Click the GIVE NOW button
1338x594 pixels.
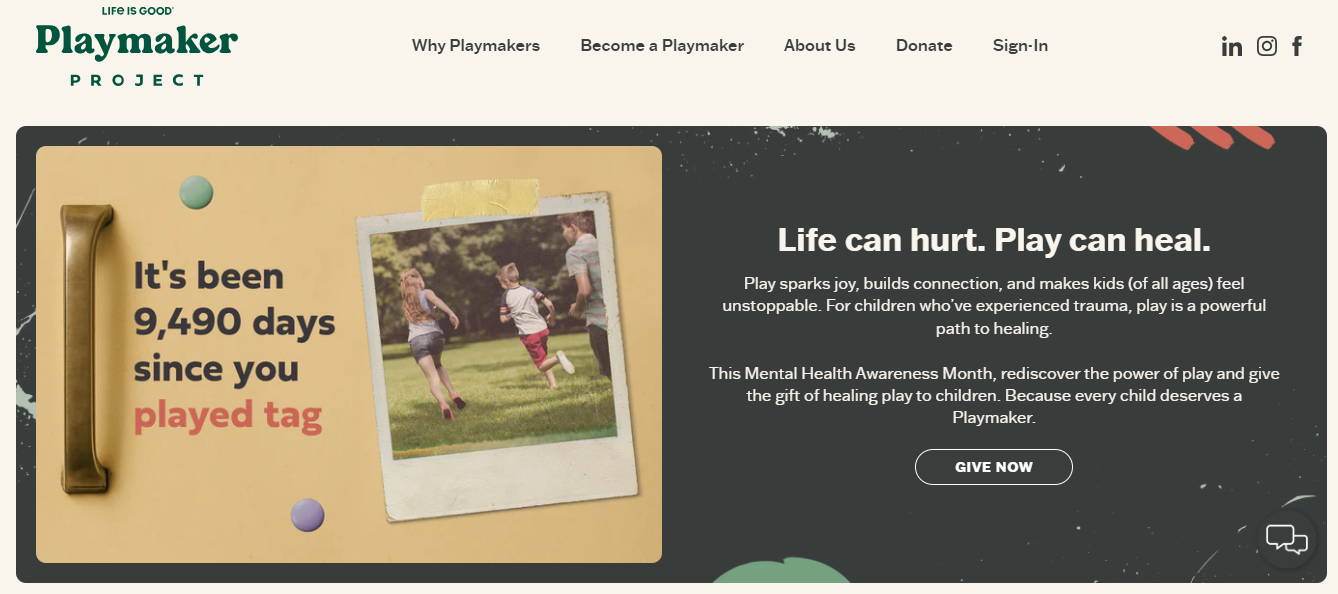point(994,467)
